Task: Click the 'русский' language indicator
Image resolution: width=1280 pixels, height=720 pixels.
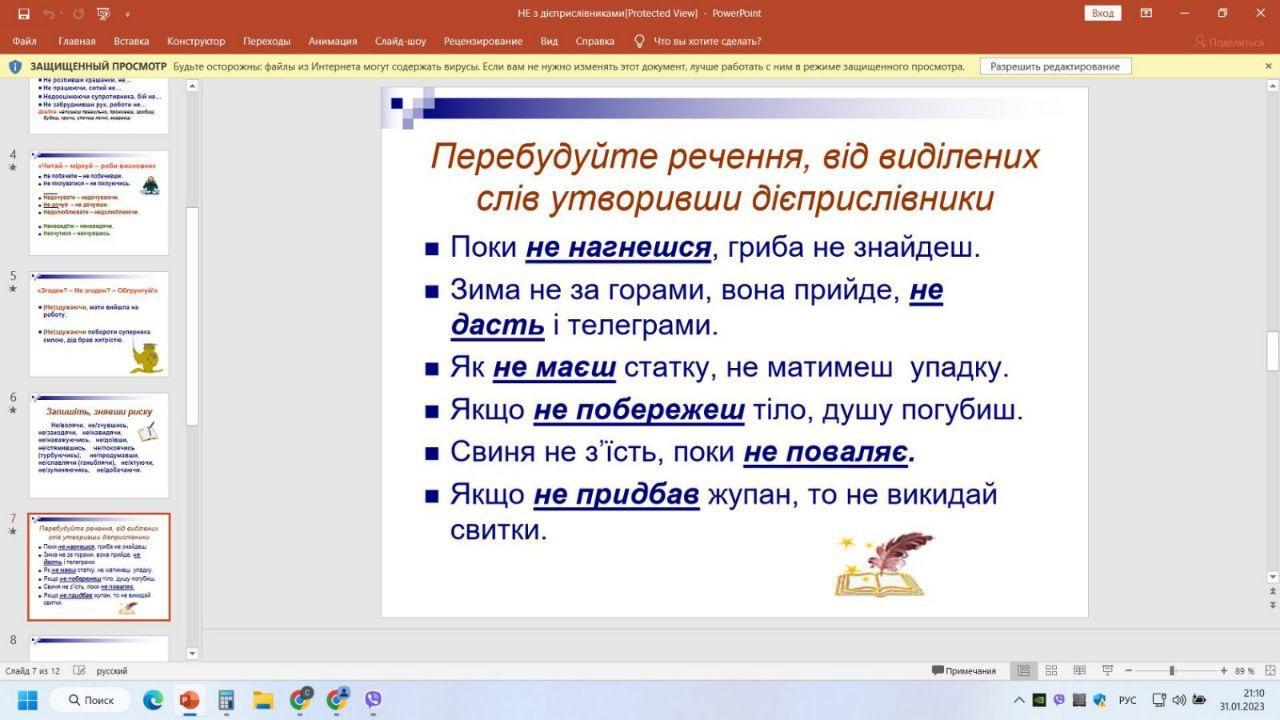Action: coord(111,671)
